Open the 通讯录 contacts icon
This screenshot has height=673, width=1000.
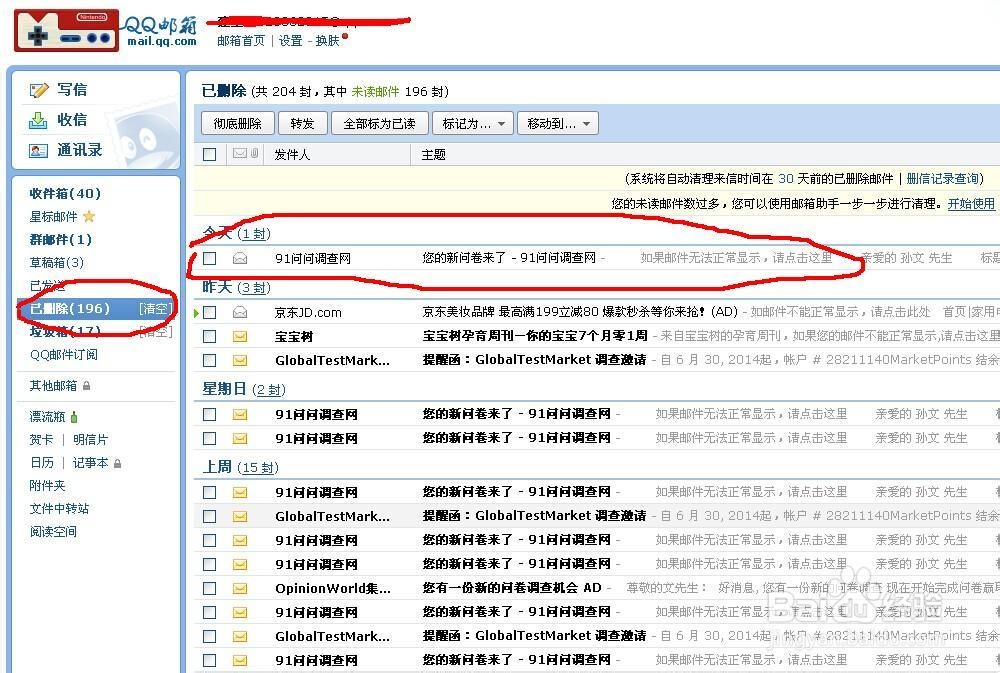point(38,151)
